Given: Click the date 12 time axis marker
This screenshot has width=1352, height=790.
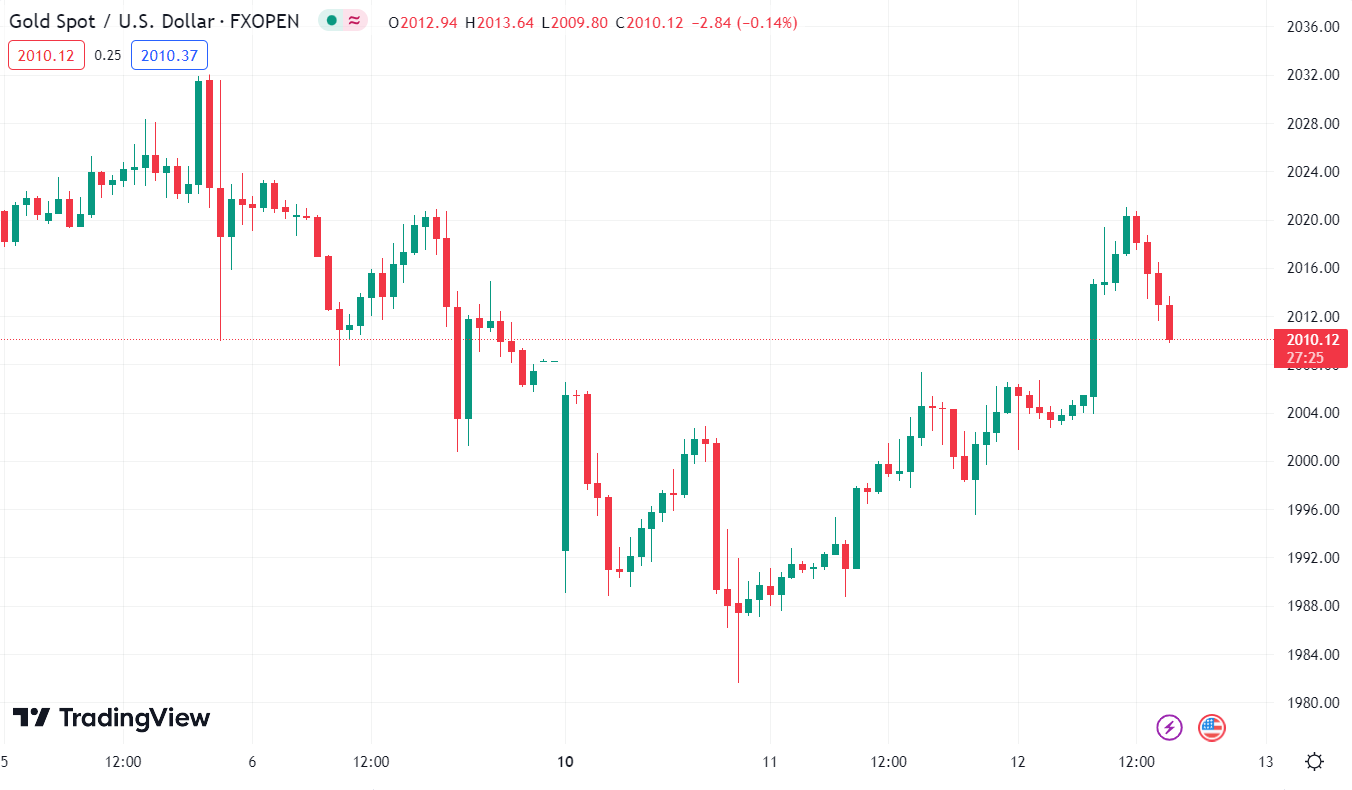Looking at the screenshot, I should click(x=1018, y=762).
